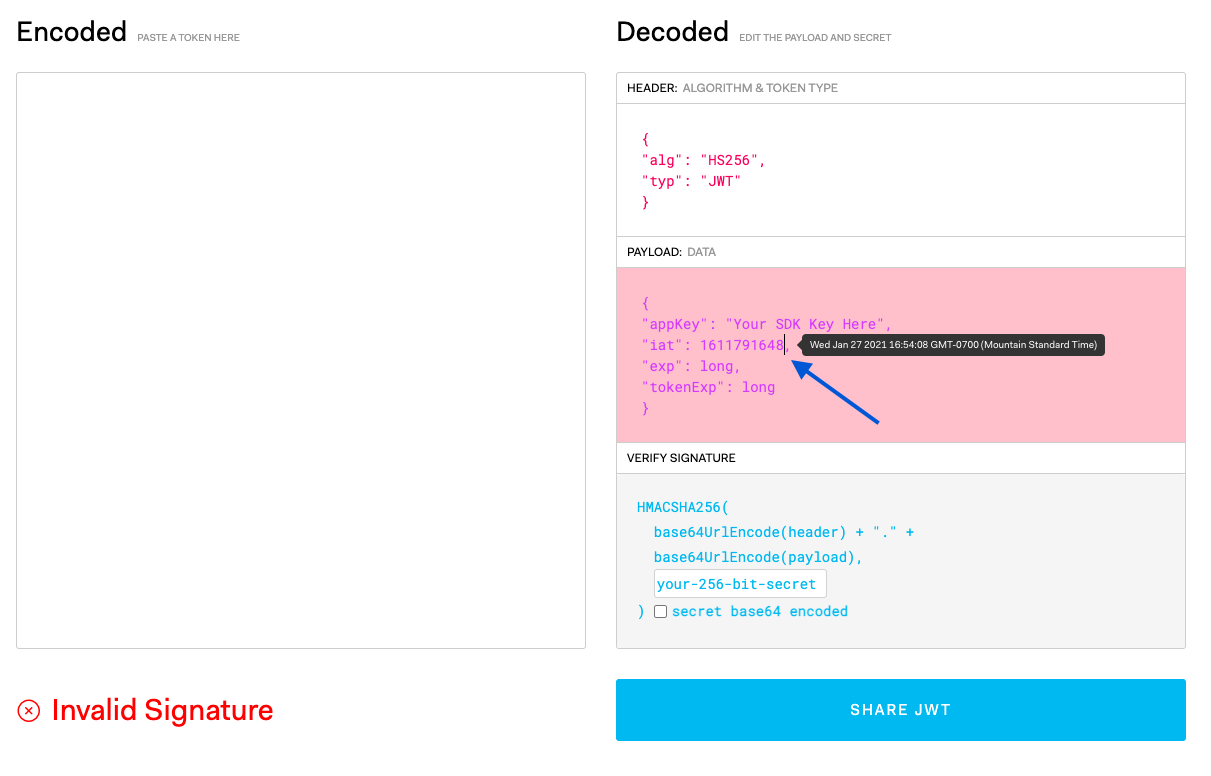Click the empty encoded token paste area

pos(300,360)
